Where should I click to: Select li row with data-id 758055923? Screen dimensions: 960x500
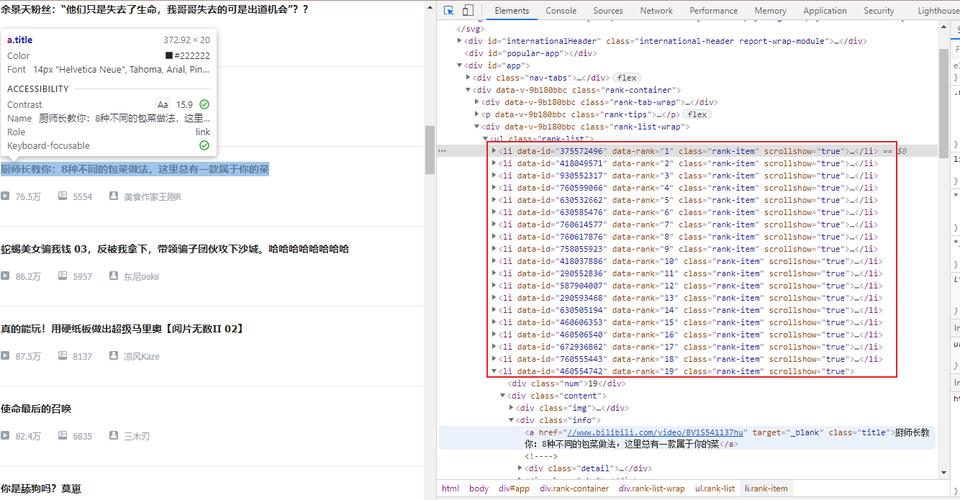[688, 249]
